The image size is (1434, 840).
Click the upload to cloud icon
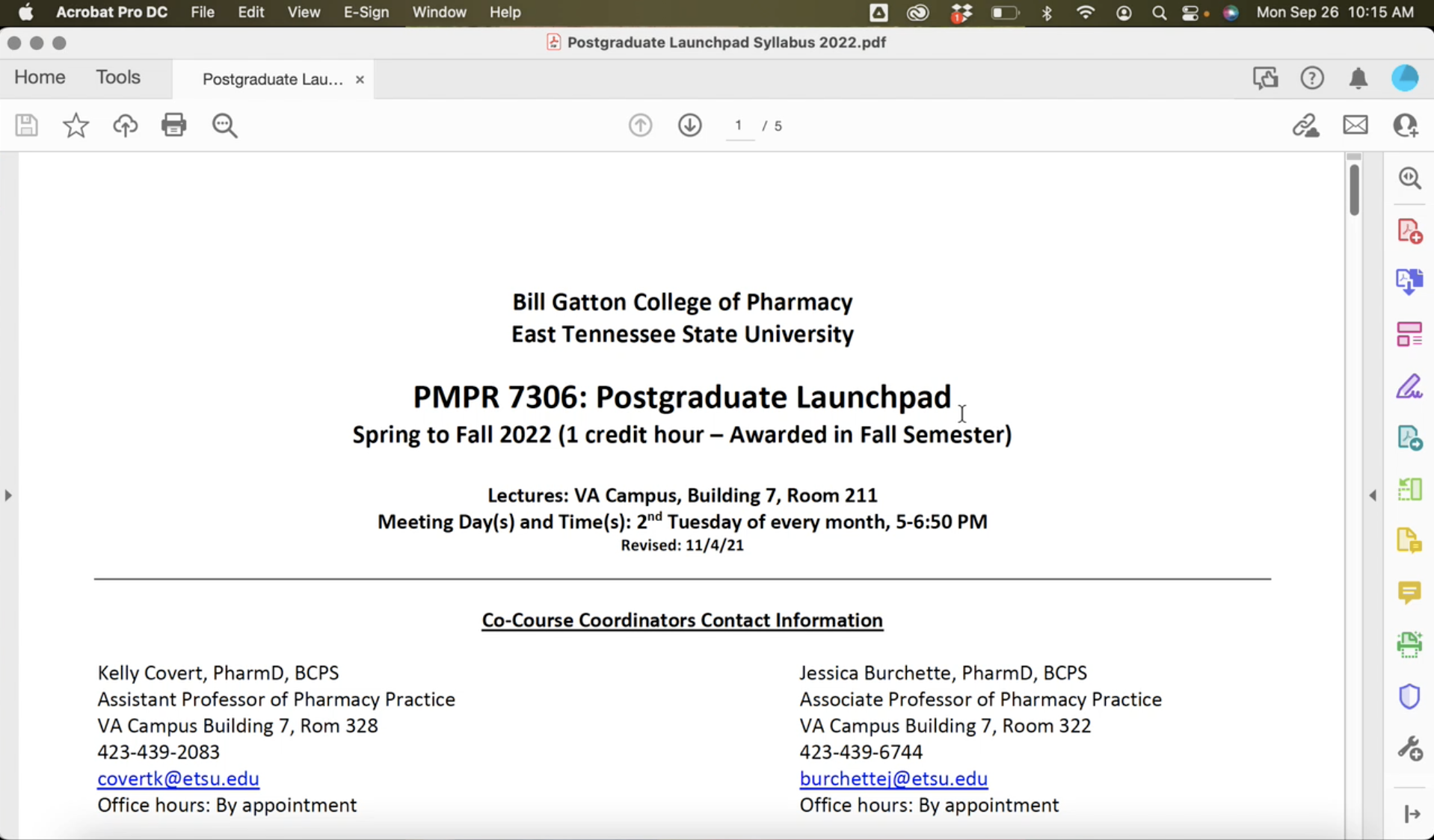click(x=125, y=125)
